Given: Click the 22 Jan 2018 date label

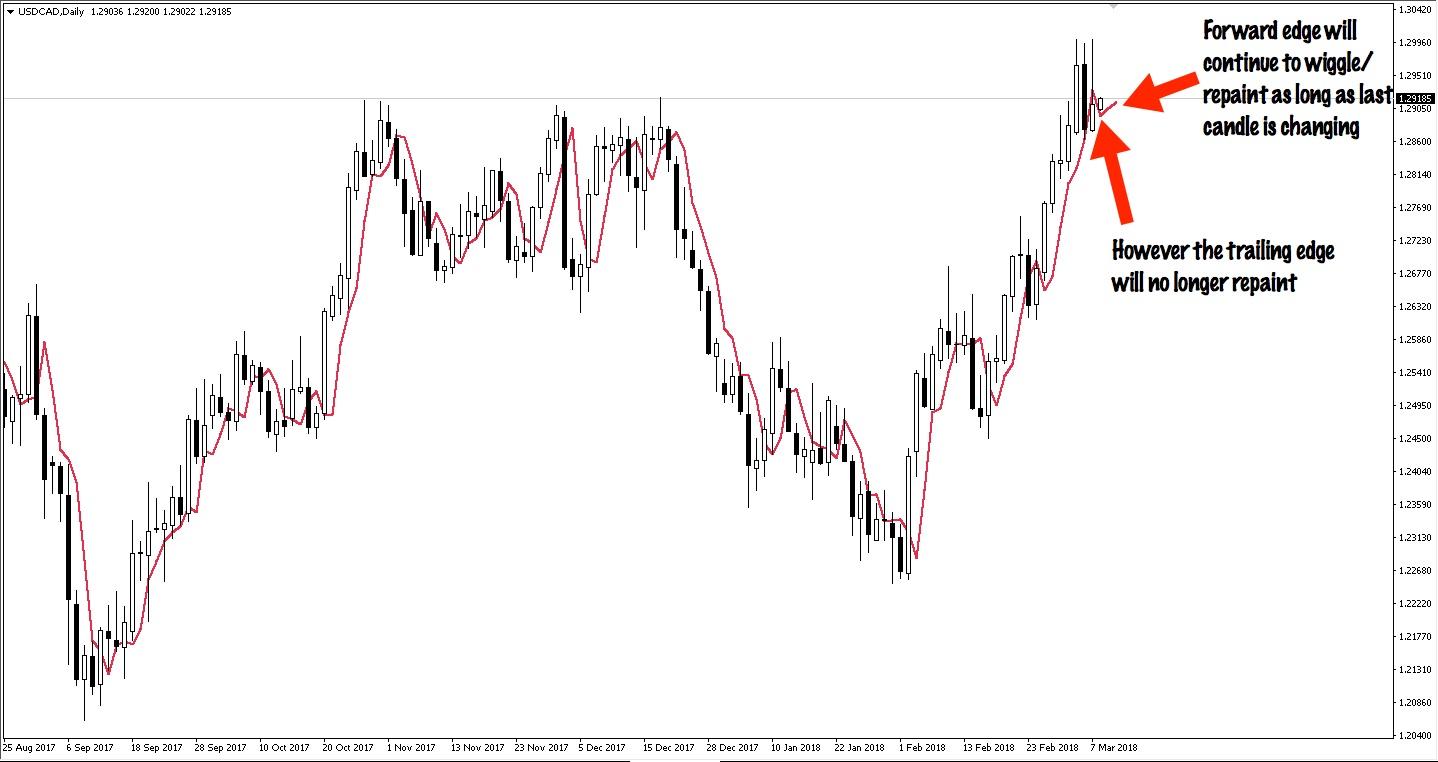Looking at the screenshot, I should pos(859,747).
